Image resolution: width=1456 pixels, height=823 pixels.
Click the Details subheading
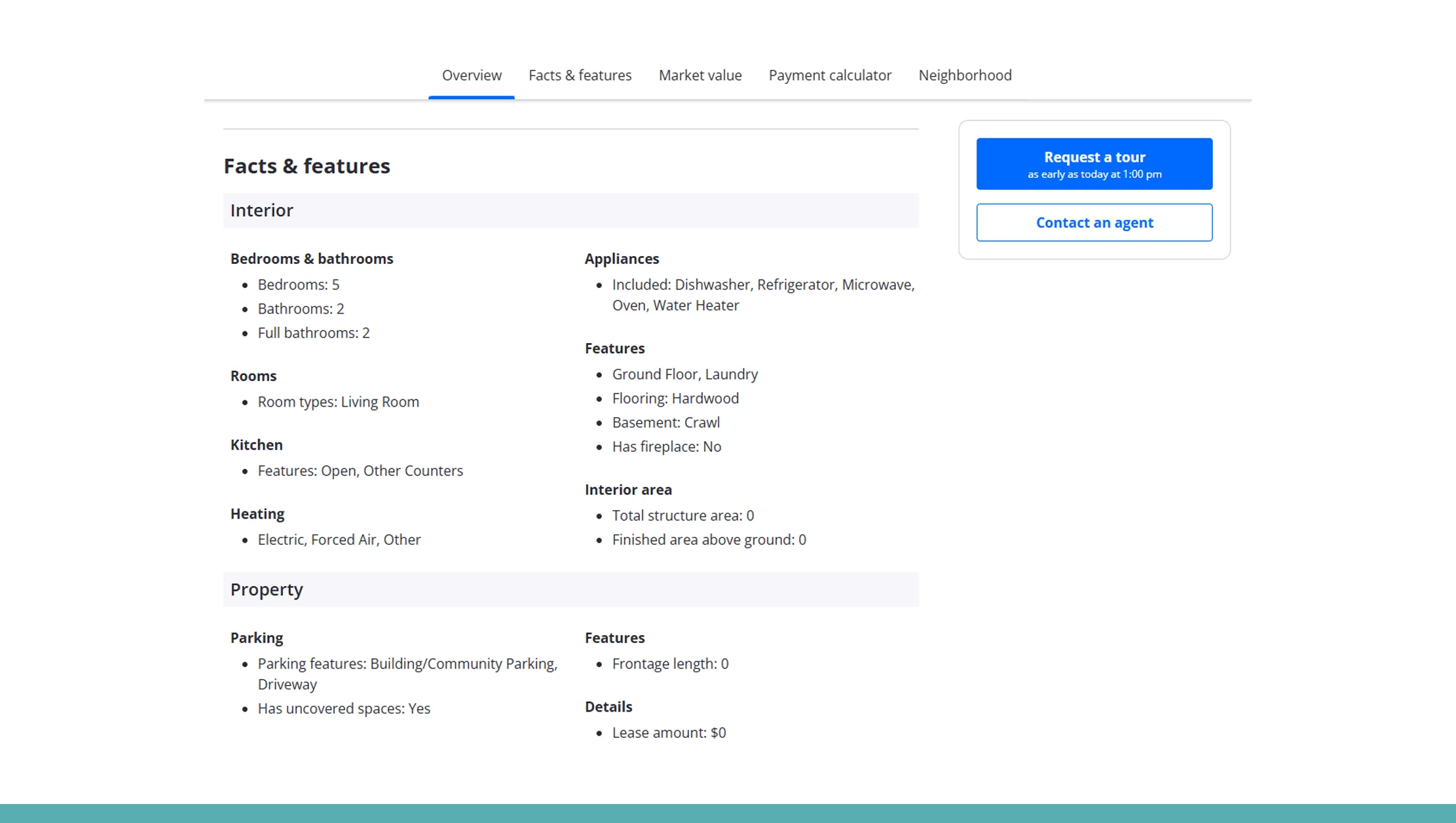(x=608, y=706)
